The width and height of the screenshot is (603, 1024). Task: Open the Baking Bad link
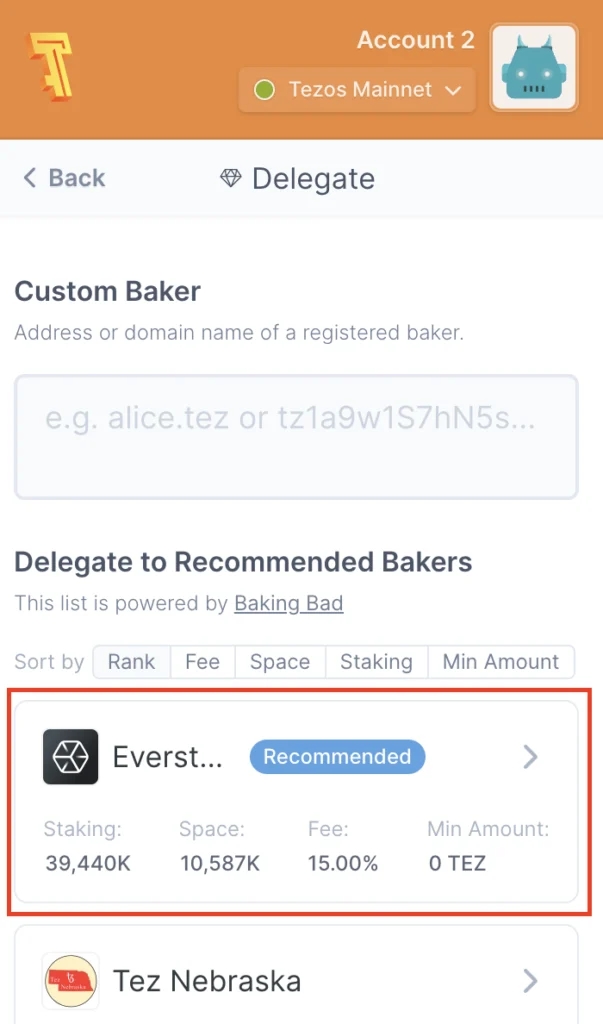[289, 603]
